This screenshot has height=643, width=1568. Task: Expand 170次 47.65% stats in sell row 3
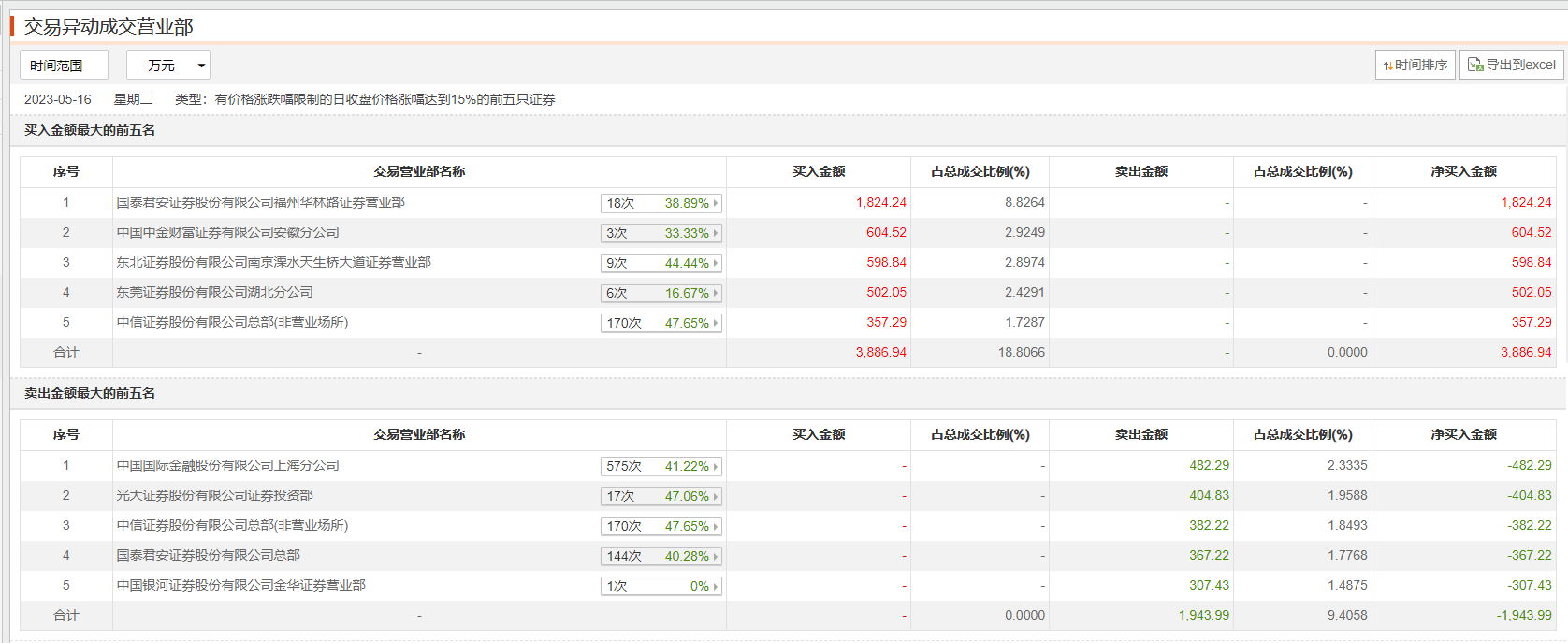click(661, 526)
